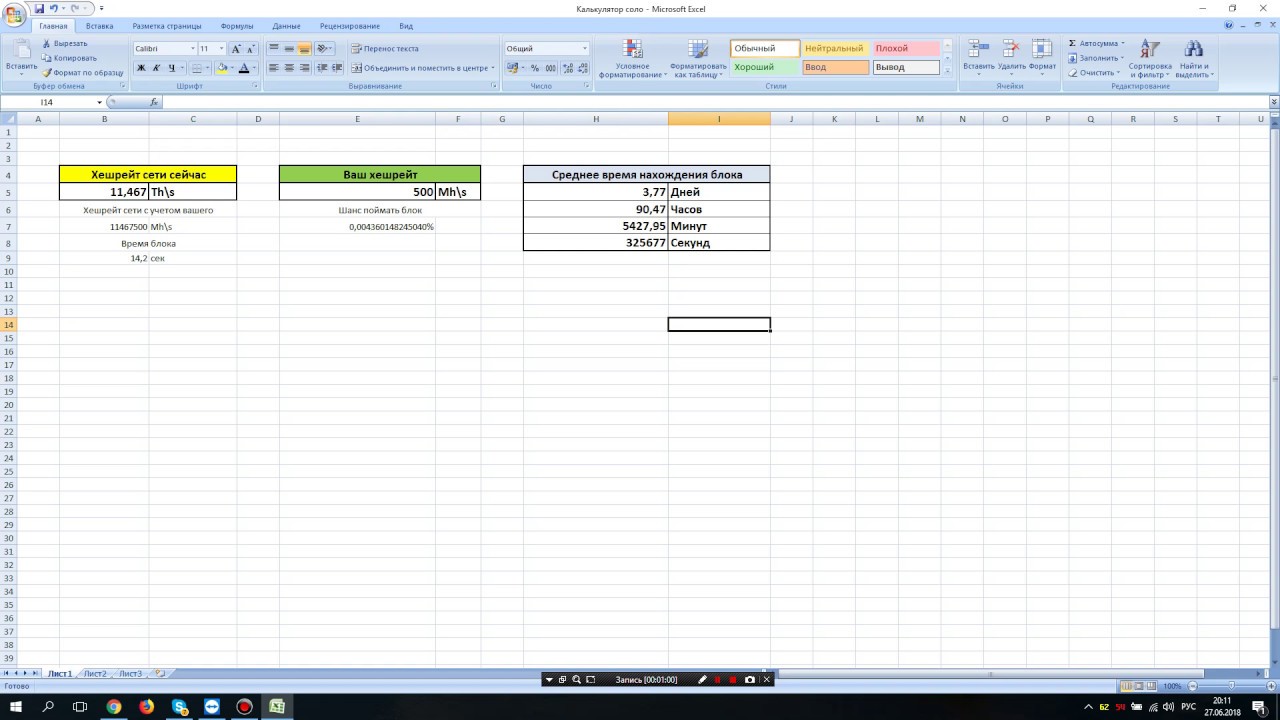
Task: Apply the Хороший cell style
Action: (765, 67)
